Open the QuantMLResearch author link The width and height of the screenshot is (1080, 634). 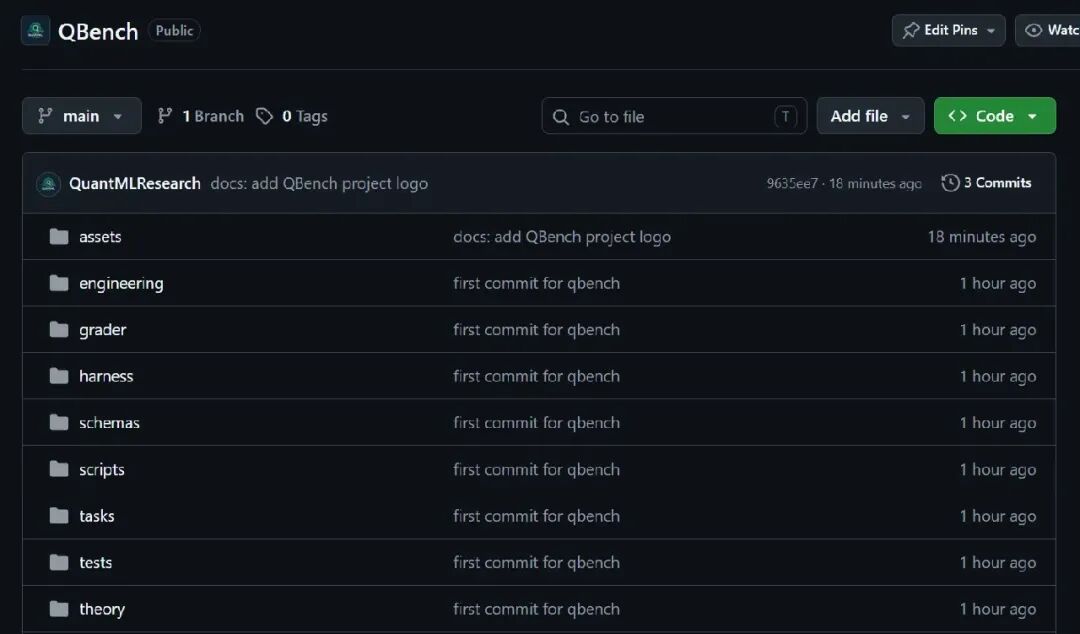point(135,183)
